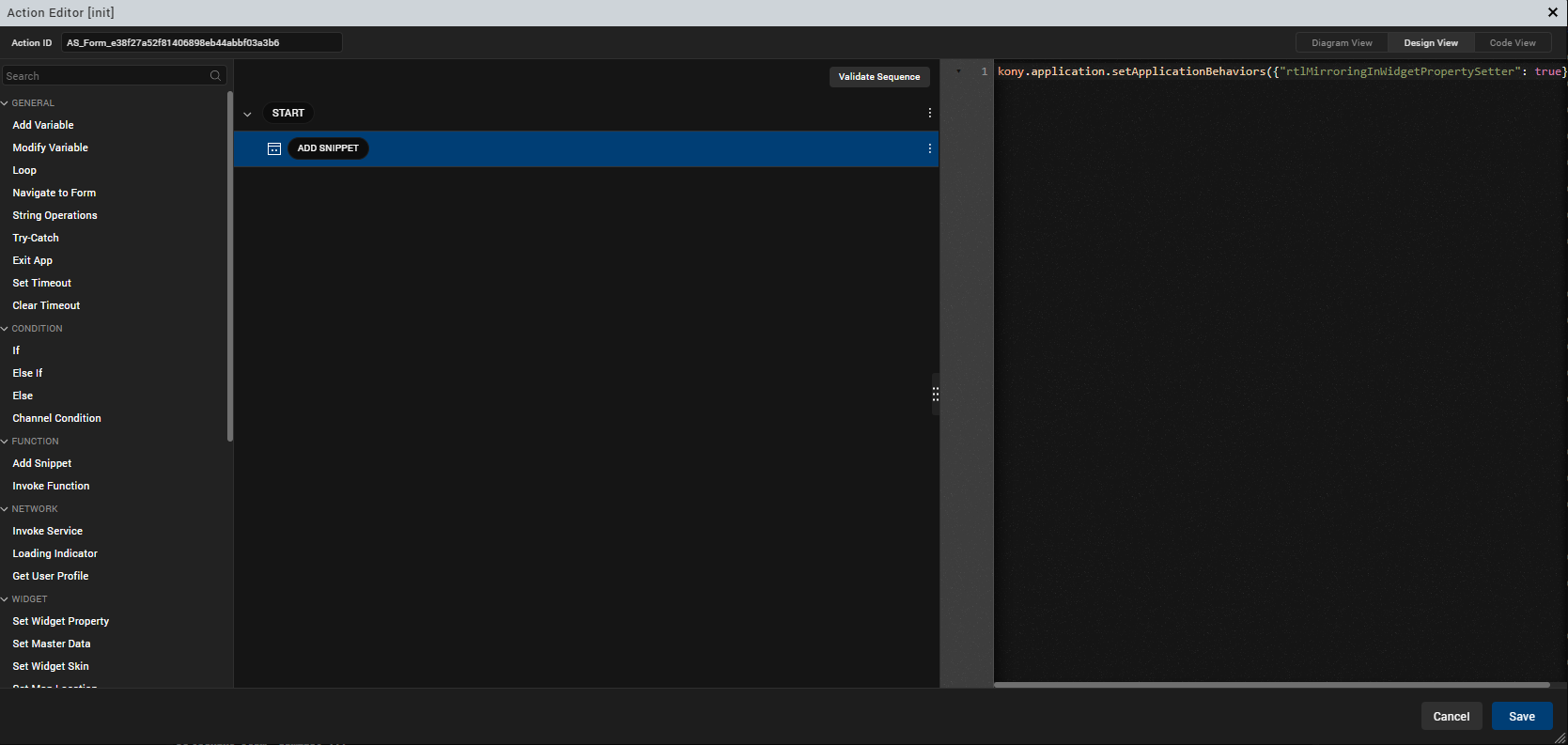The width and height of the screenshot is (1568, 745).
Task: Choose Loop action
Action: coord(24,170)
